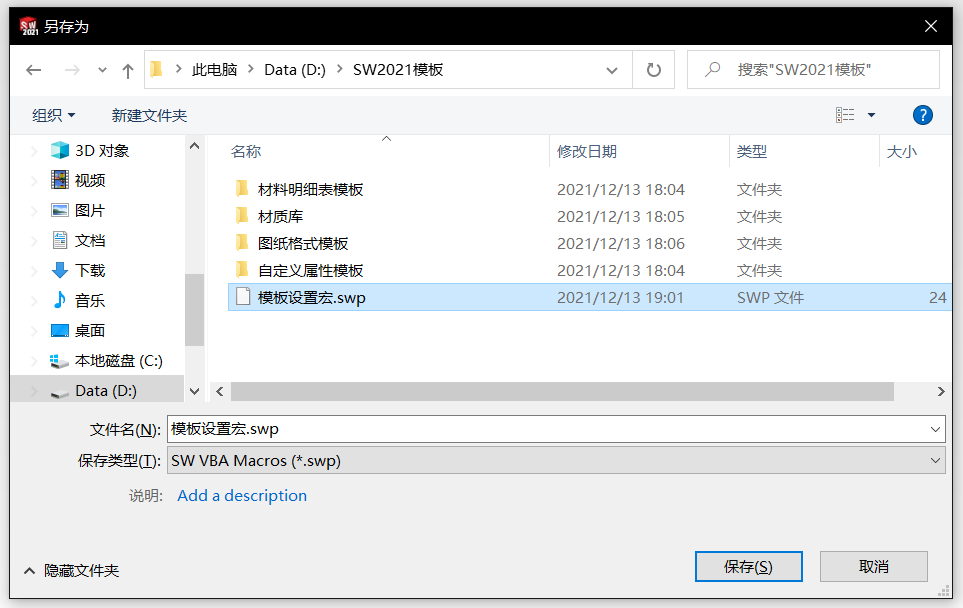
Task: Select 此电脑 in the address path
Action: (214, 69)
